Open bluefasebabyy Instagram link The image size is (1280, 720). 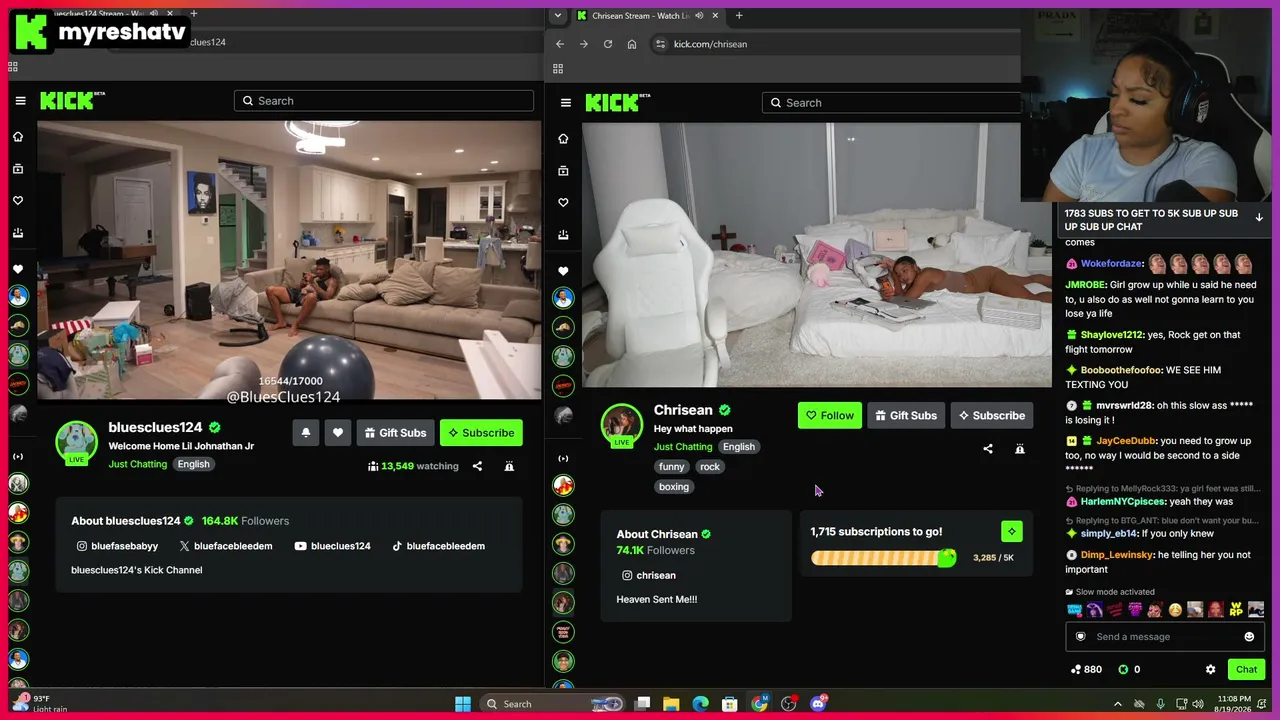tap(117, 546)
